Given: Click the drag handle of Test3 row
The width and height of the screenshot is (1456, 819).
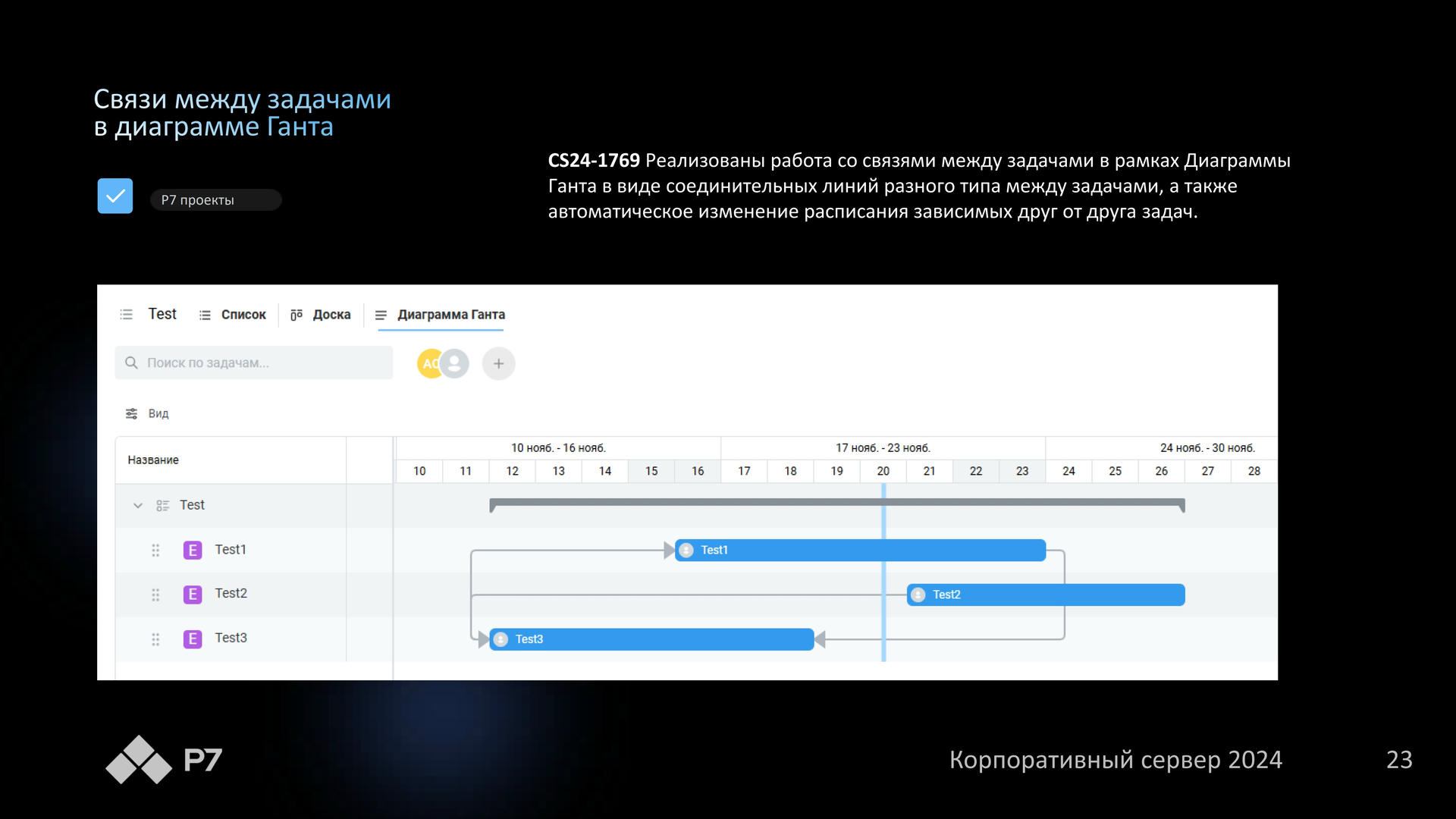Looking at the screenshot, I should (x=155, y=639).
